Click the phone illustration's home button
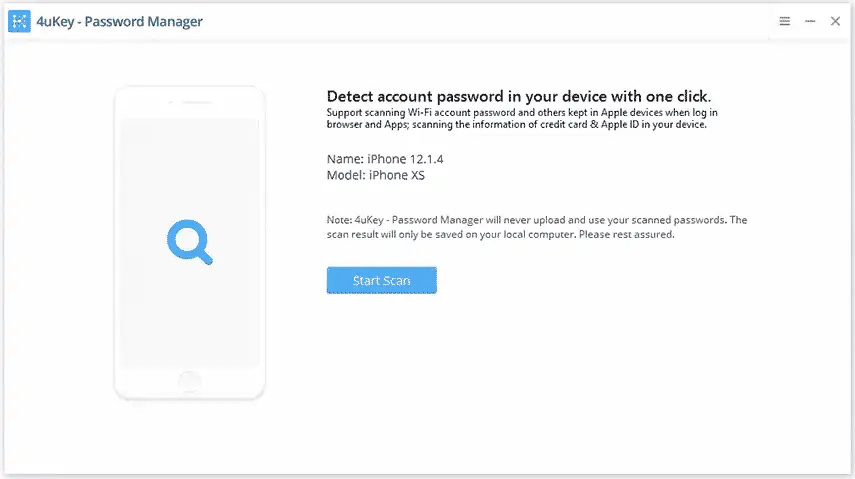 [190, 381]
